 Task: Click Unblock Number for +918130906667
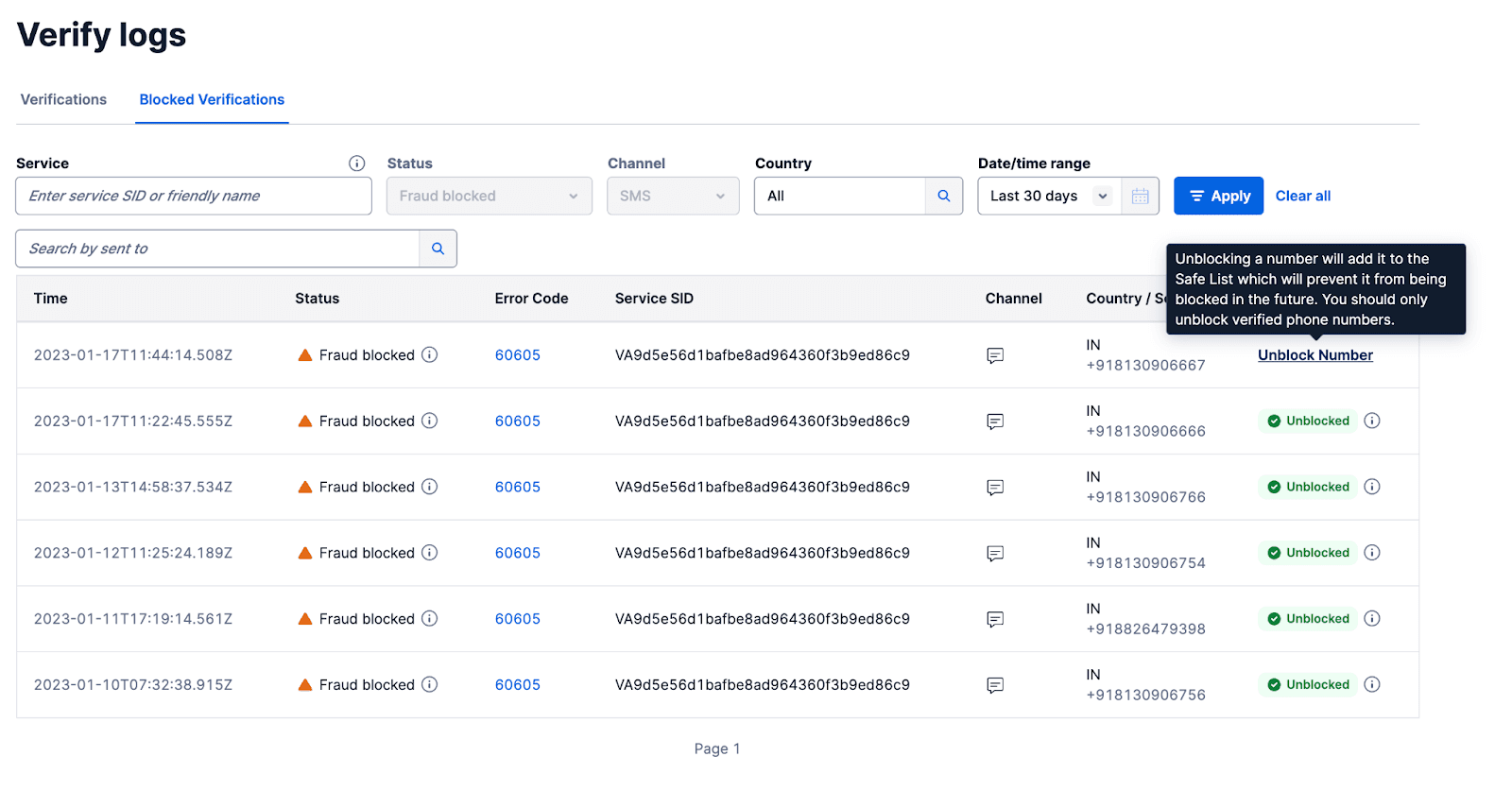pyautogui.click(x=1314, y=355)
